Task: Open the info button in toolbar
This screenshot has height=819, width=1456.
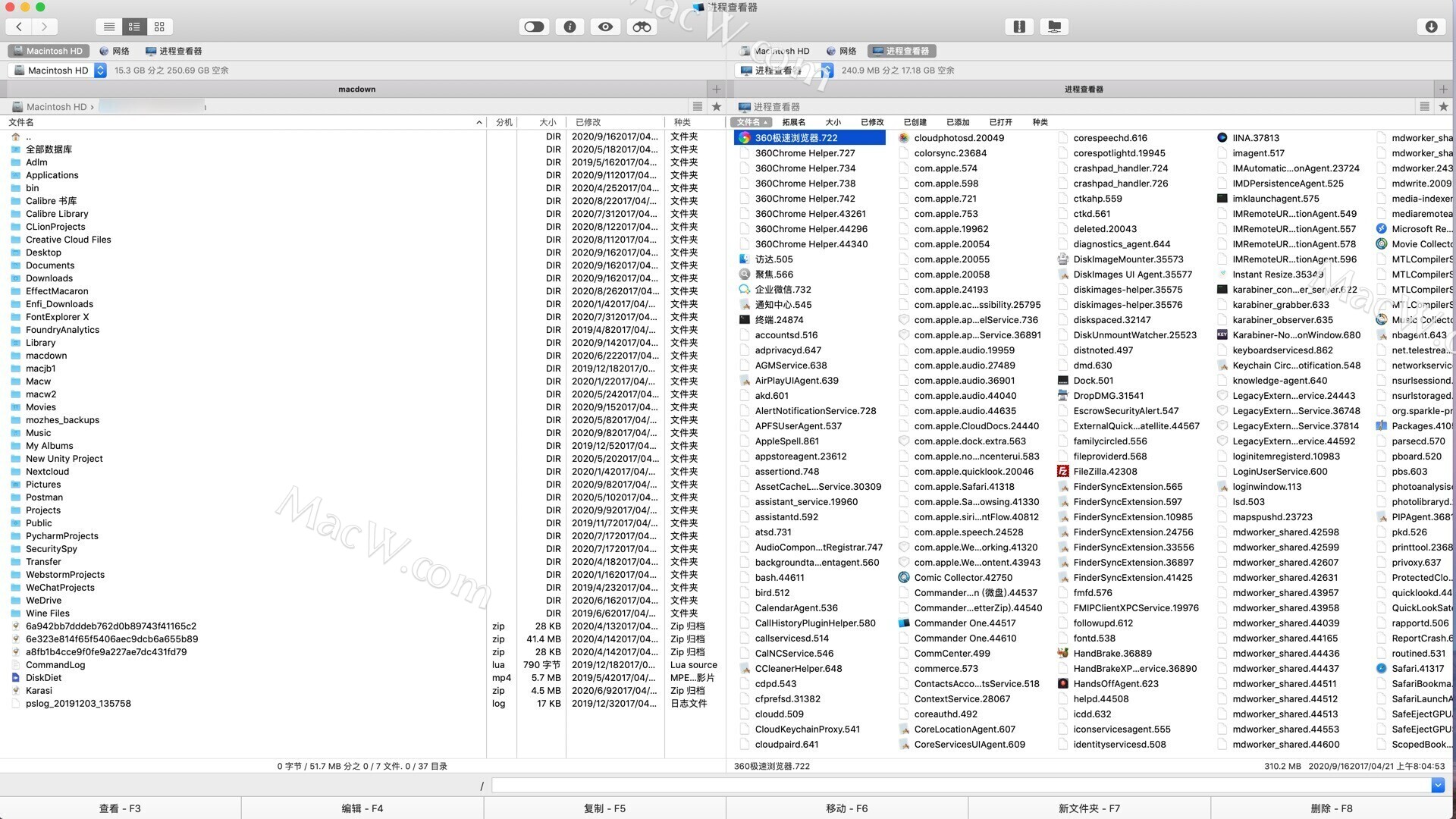Action: click(x=570, y=27)
